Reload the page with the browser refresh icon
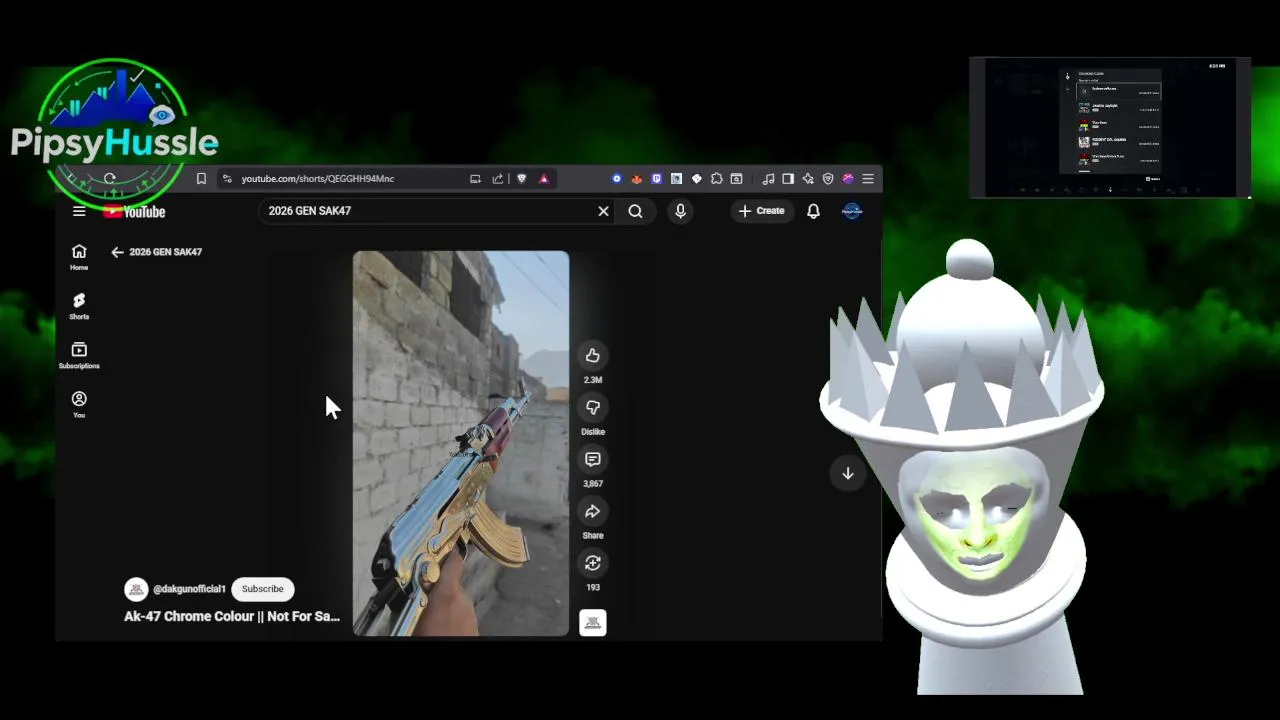Screen dimensions: 1280x720 (x=110, y=179)
